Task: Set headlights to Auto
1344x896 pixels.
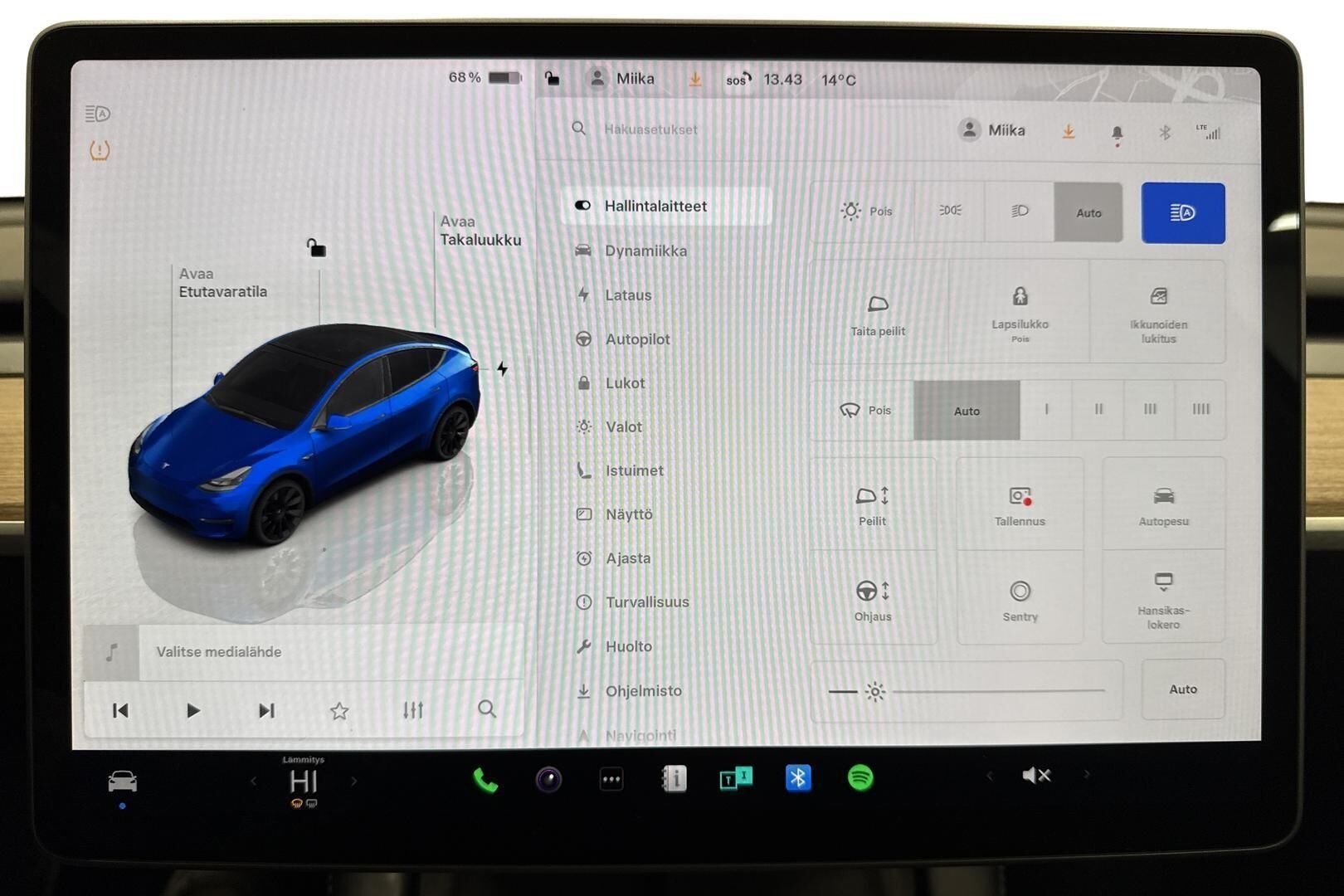Action: point(1088,213)
